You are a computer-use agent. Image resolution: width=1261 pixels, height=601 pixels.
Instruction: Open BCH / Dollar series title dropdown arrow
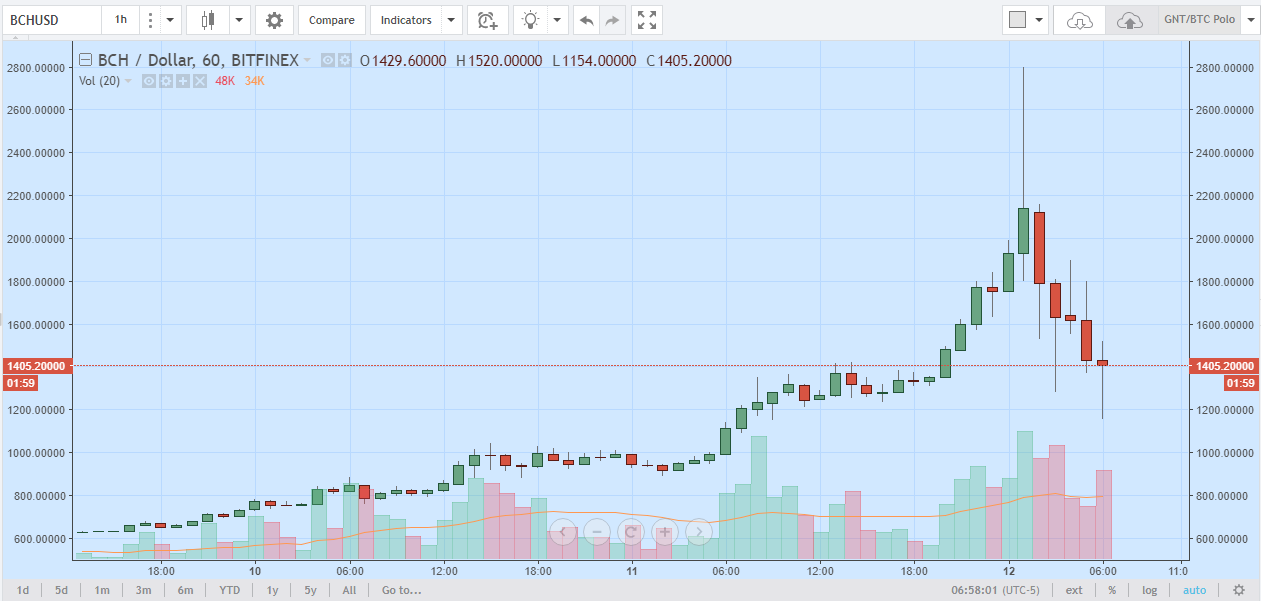tap(307, 61)
